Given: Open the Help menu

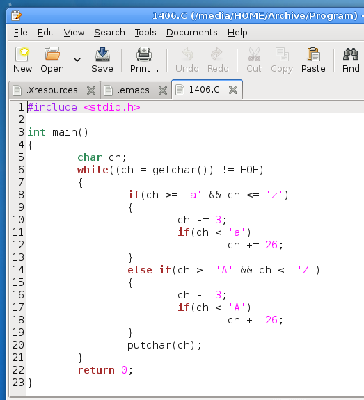Looking at the screenshot, I should 237,33.
